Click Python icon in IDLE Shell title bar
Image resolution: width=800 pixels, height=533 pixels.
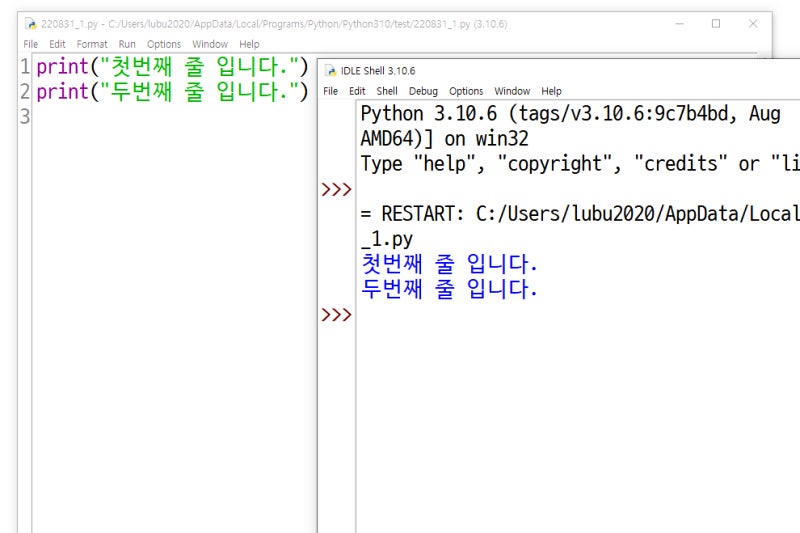click(331, 71)
